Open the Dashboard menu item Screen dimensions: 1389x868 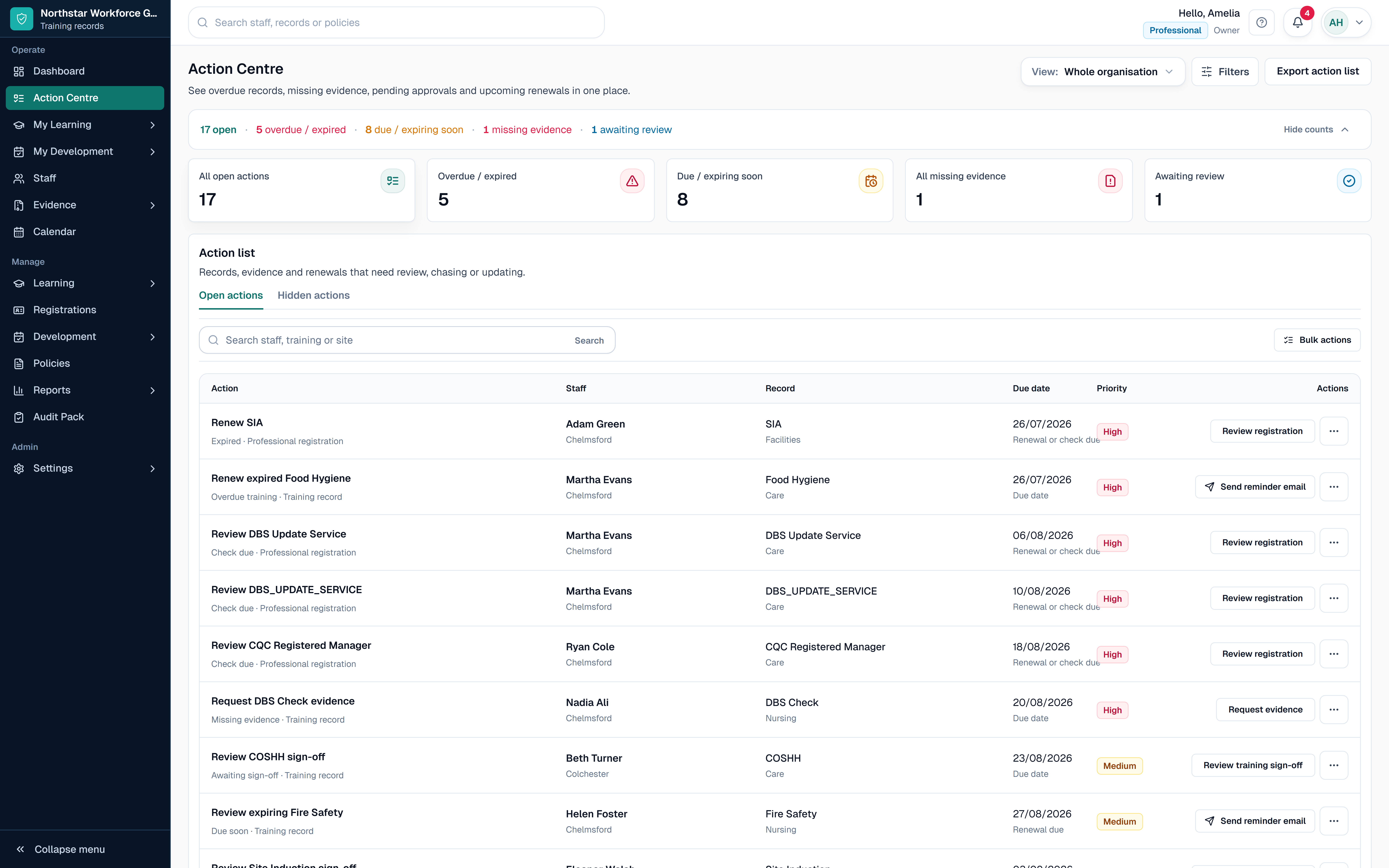click(85, 71)
